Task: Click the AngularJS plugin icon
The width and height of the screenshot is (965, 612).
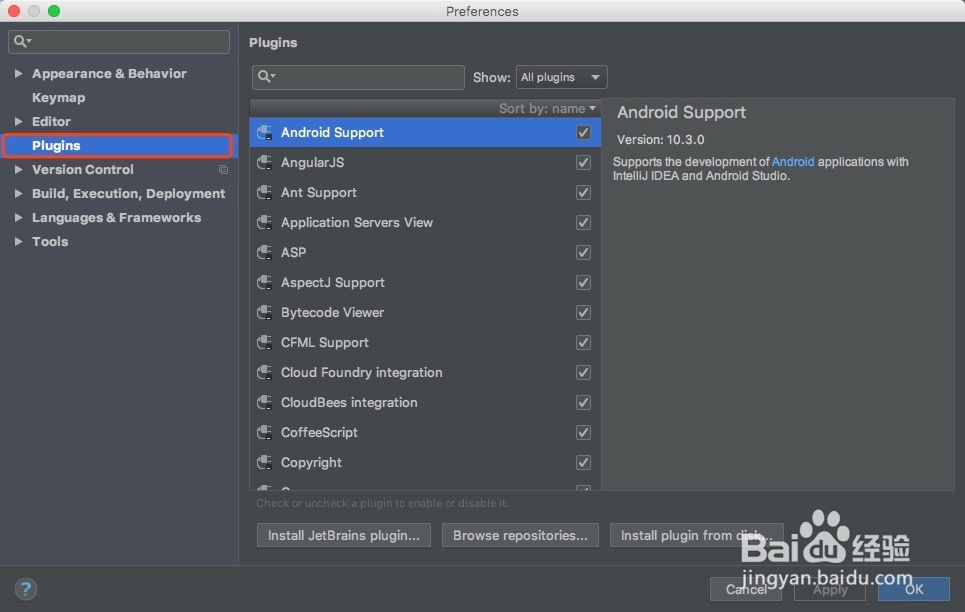Action: click(265, 163)
